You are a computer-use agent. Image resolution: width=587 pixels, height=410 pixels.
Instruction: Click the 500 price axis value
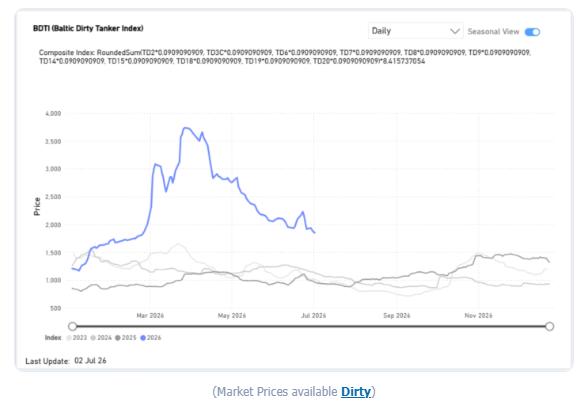[x=55, y=309]
